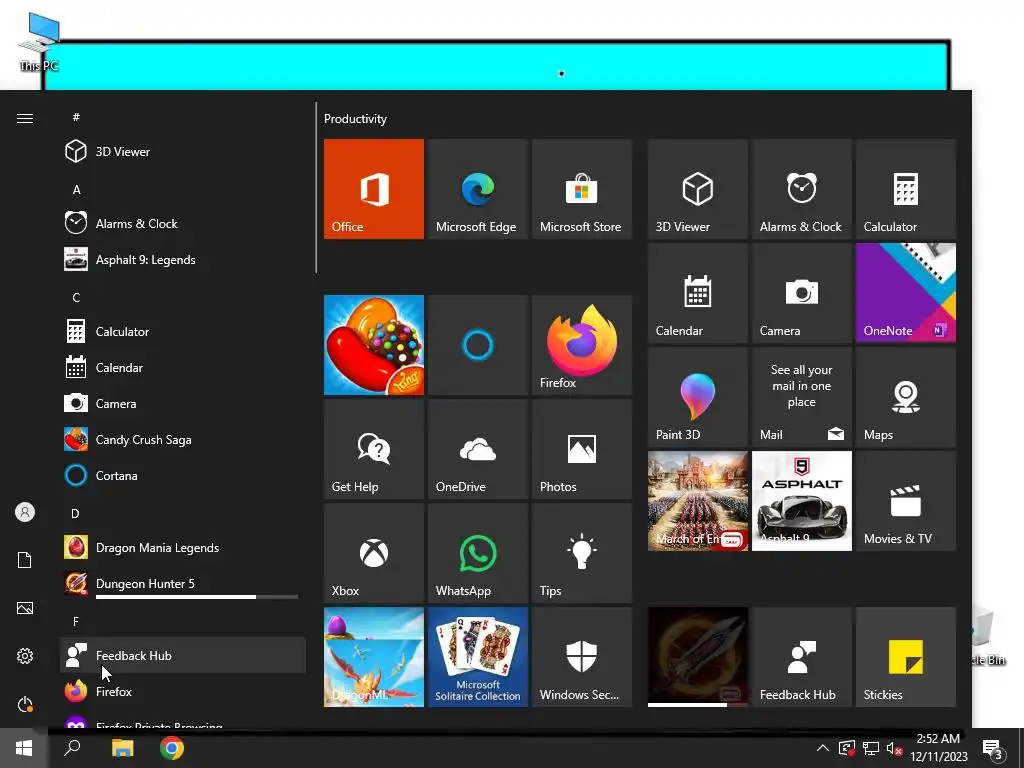1024x768 pixels.
Task: Click the letter D section header
Action: tap(75, 514)
